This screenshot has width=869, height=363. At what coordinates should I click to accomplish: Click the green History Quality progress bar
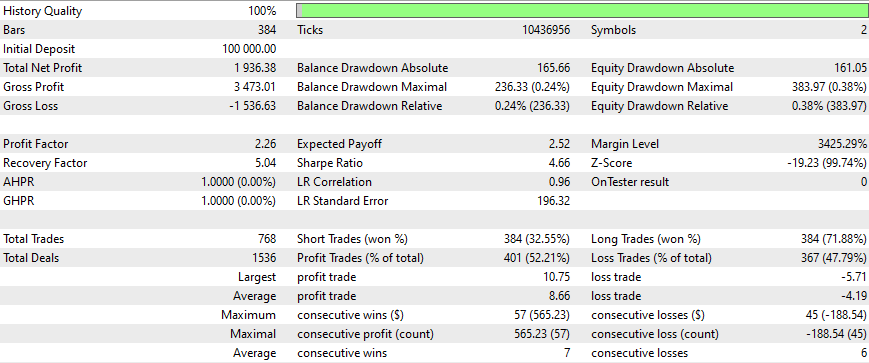click(582, 11)
